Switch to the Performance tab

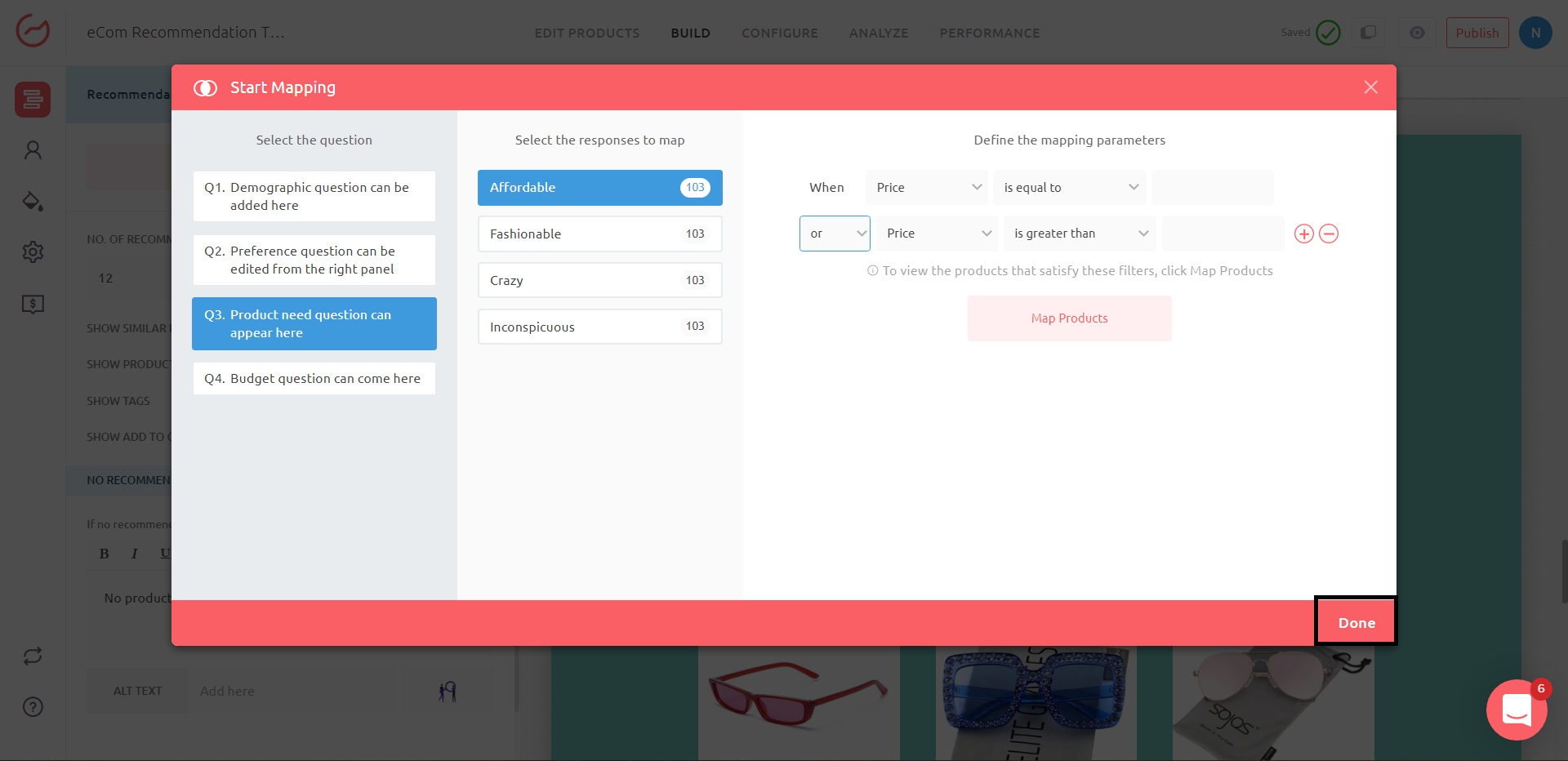coord(990,33)
